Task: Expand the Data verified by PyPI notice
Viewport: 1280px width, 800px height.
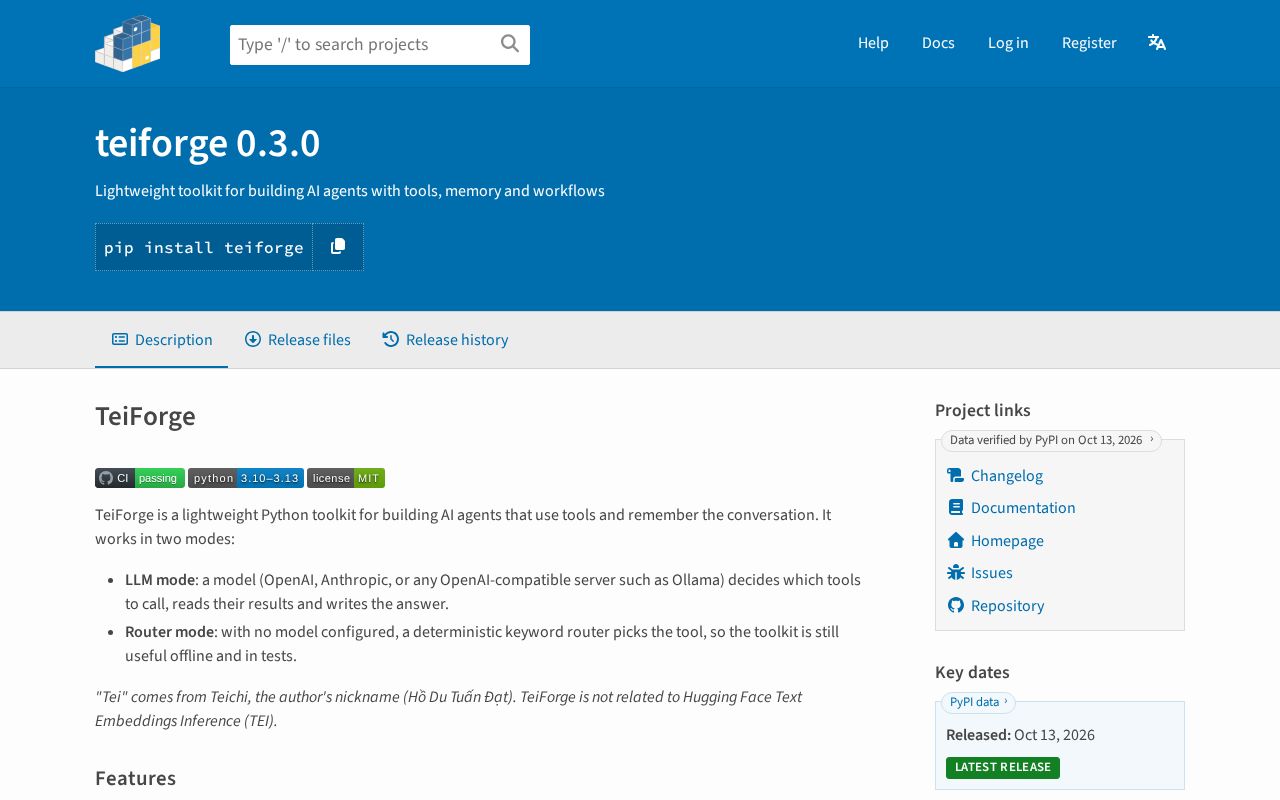Action: pyautogui.click(x=1051, y=440)
